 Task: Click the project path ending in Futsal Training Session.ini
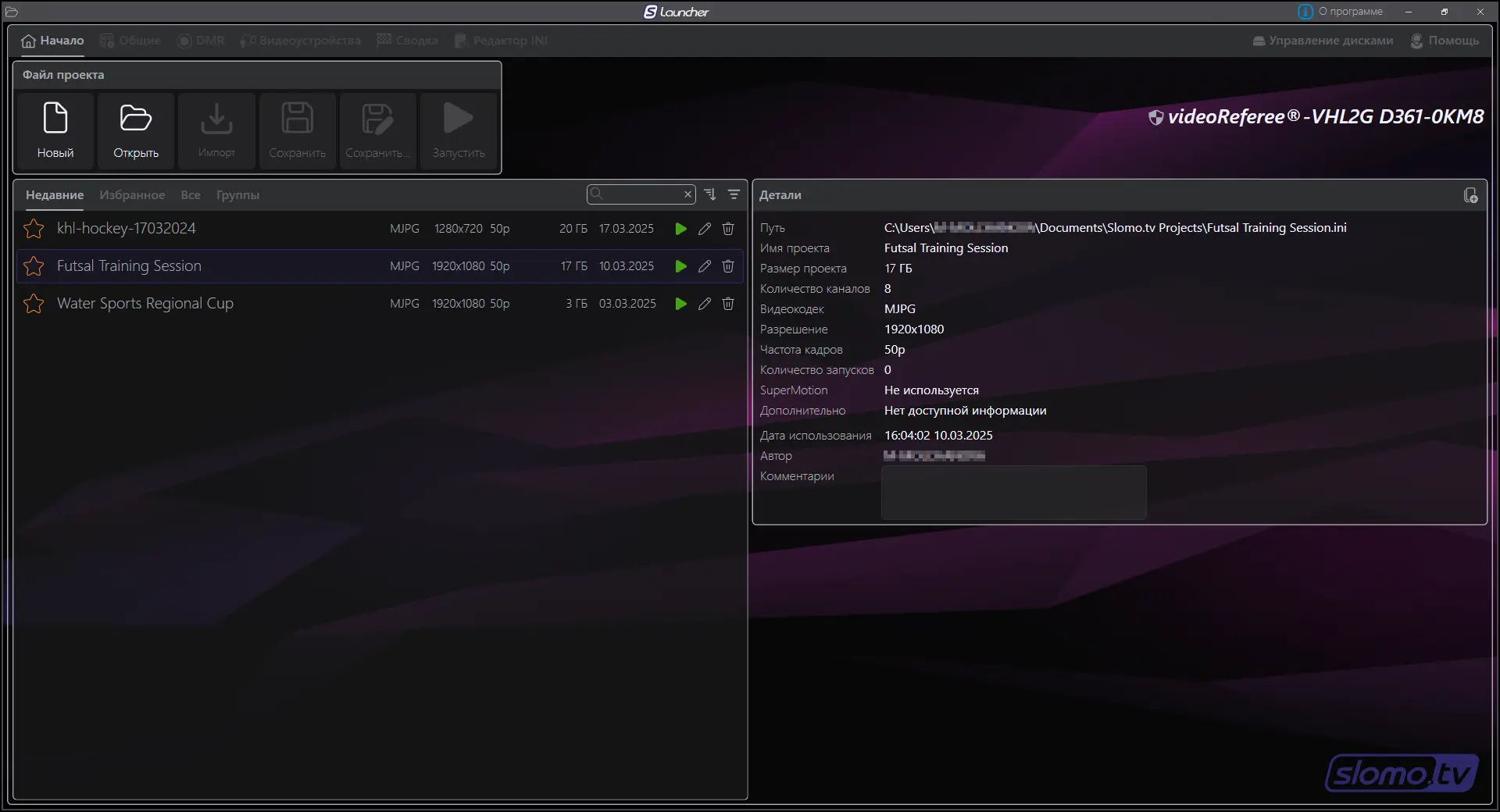click(1115, 228)
